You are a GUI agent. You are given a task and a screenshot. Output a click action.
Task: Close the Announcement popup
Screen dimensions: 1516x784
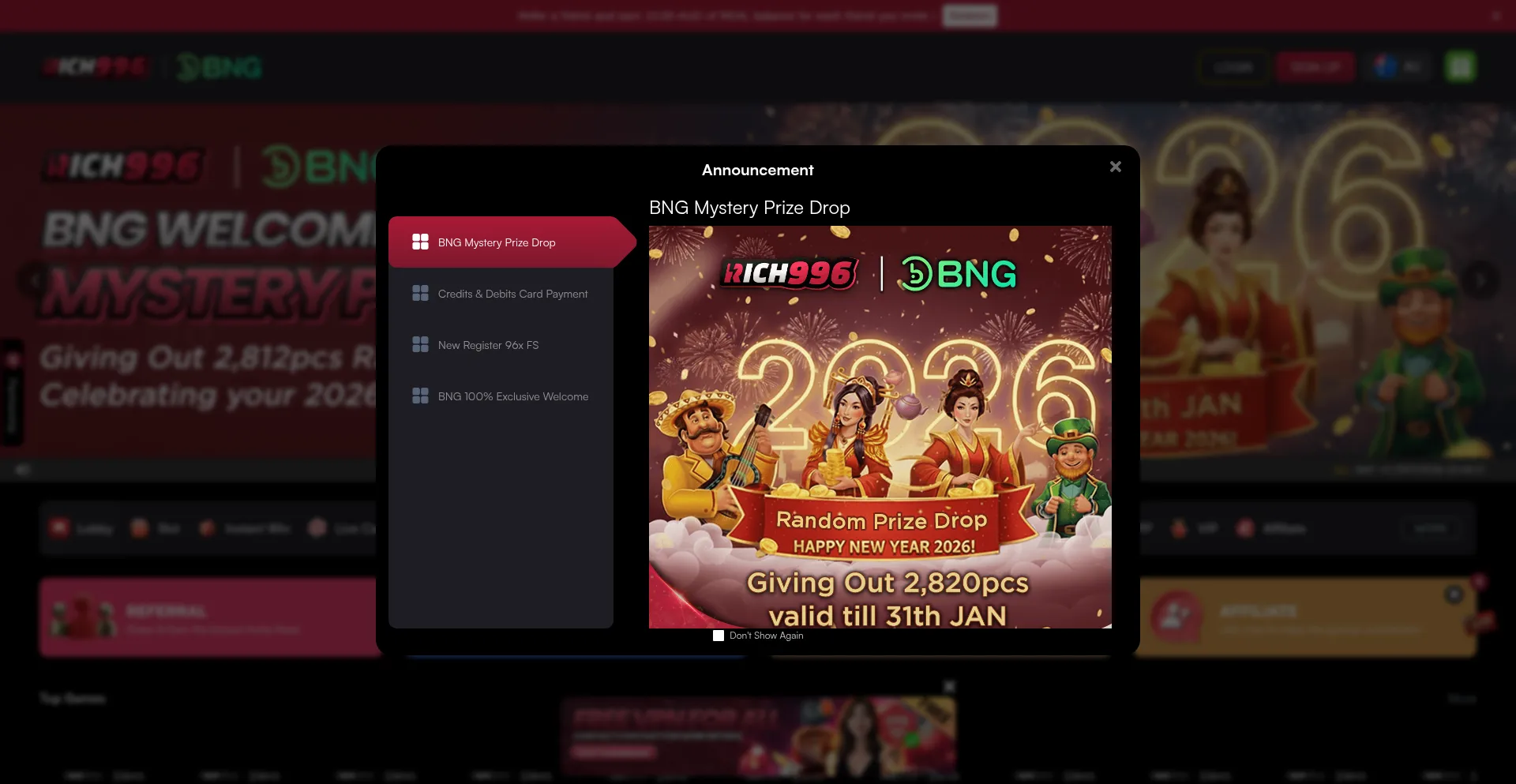pyautogui.click(x=1115, y=167)
